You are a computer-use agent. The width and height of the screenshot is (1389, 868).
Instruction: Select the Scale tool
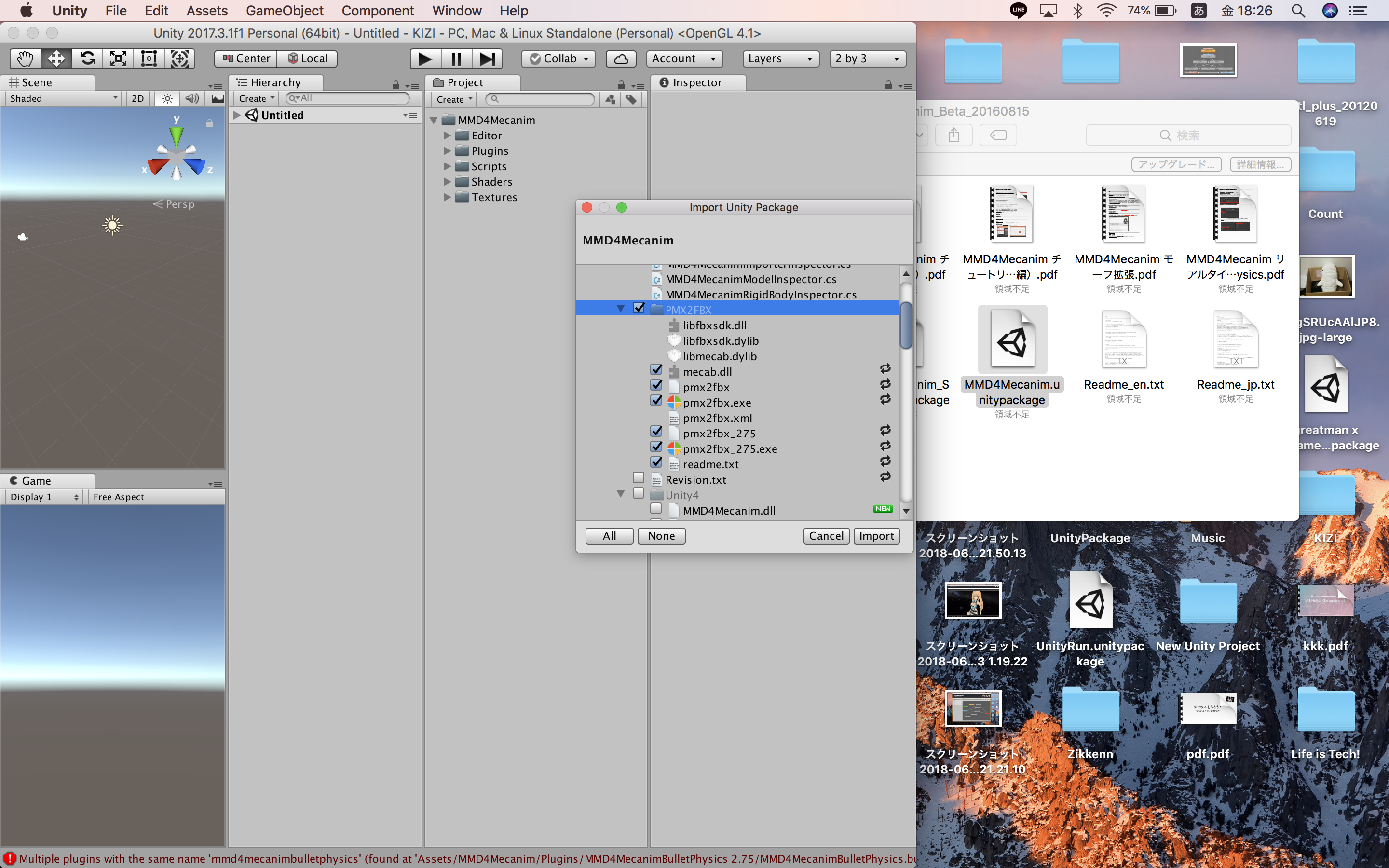pyautogui.click(x=118, y=58)
